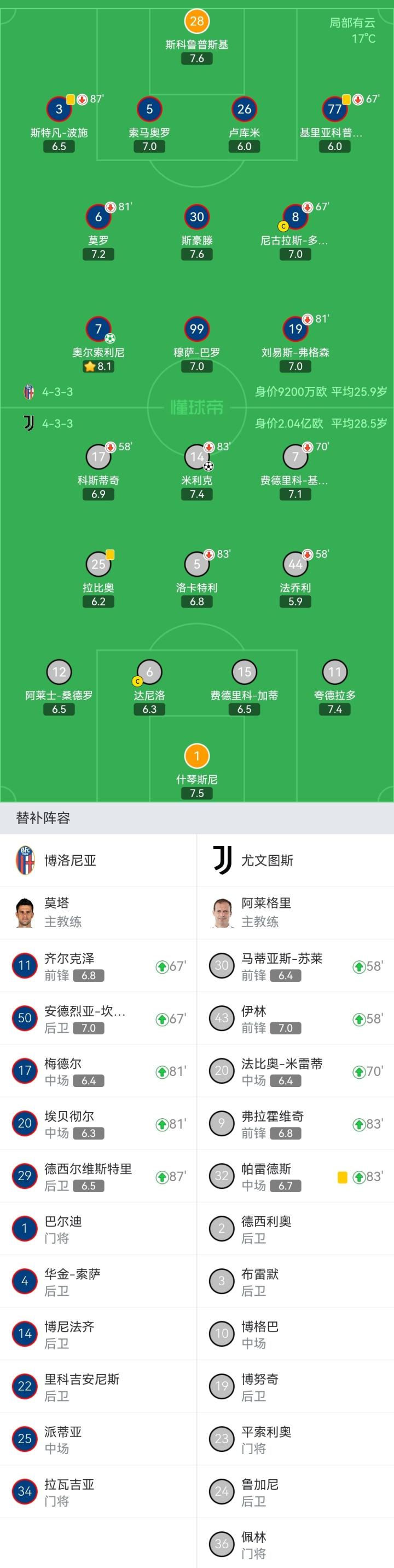Image resolution: width=394 pixels, height=1568 pixels.
Task: Select substitute 弗拉霍维奇 row
Action: 296,1123
